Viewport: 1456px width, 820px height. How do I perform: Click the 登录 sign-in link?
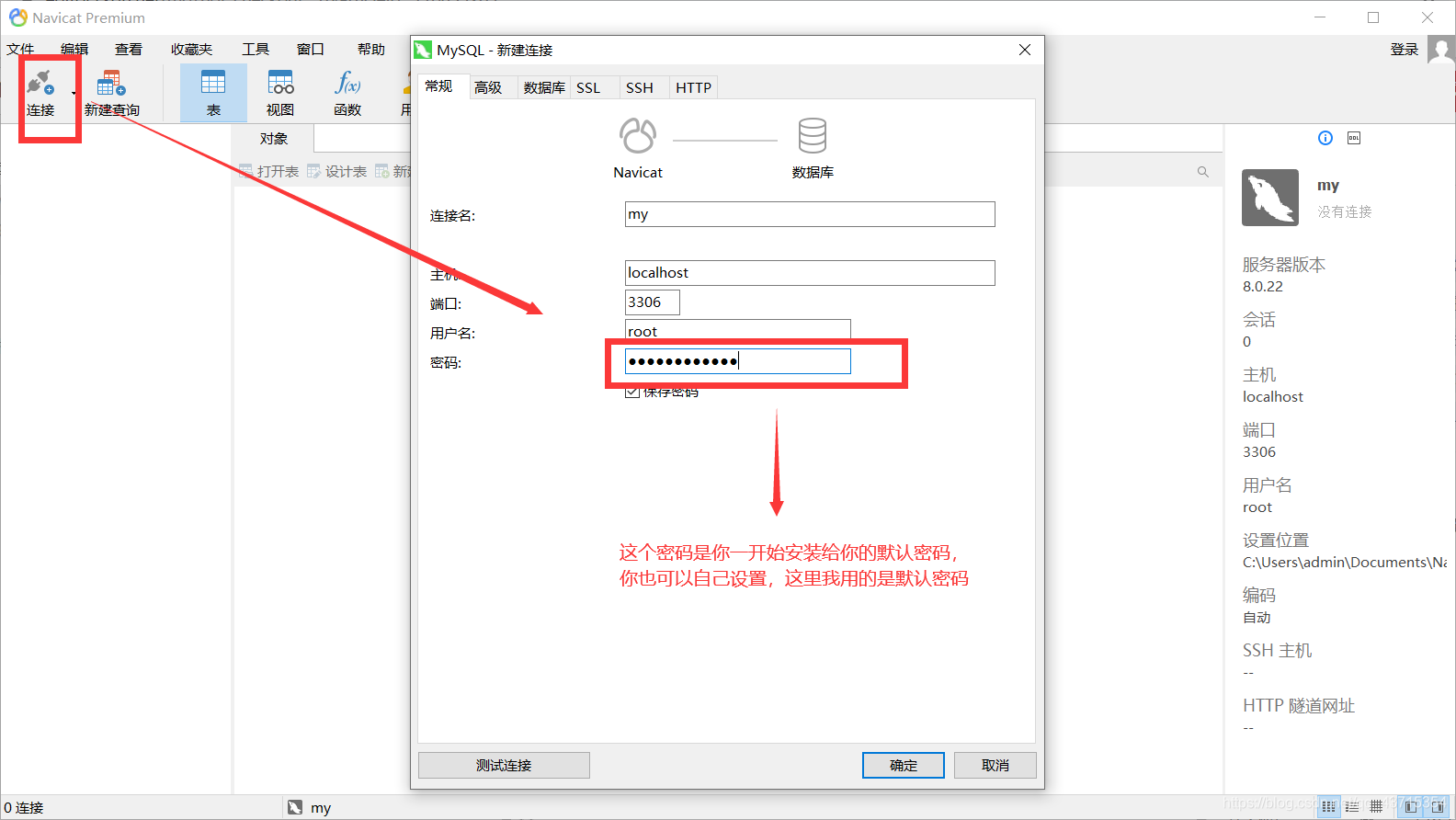pos(1405,50)
